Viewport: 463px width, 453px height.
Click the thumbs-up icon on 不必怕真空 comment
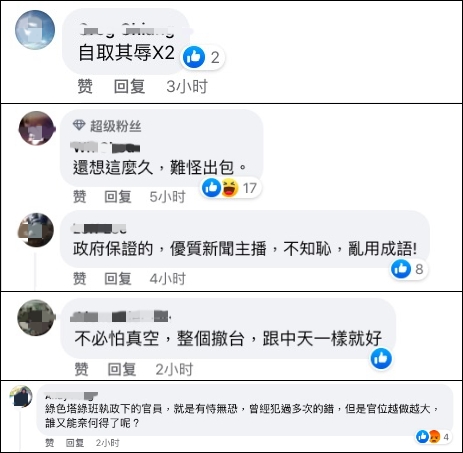click(x=381, y=358)
